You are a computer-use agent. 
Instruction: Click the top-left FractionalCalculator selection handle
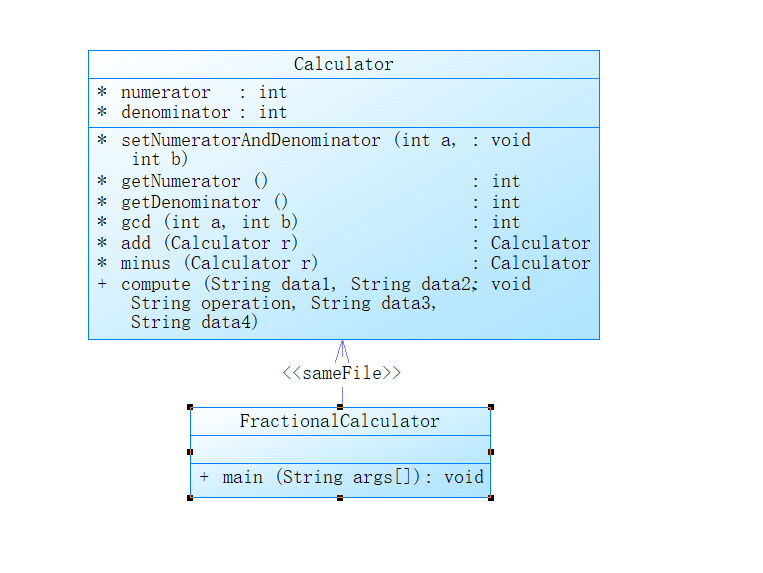coord(190,407)
